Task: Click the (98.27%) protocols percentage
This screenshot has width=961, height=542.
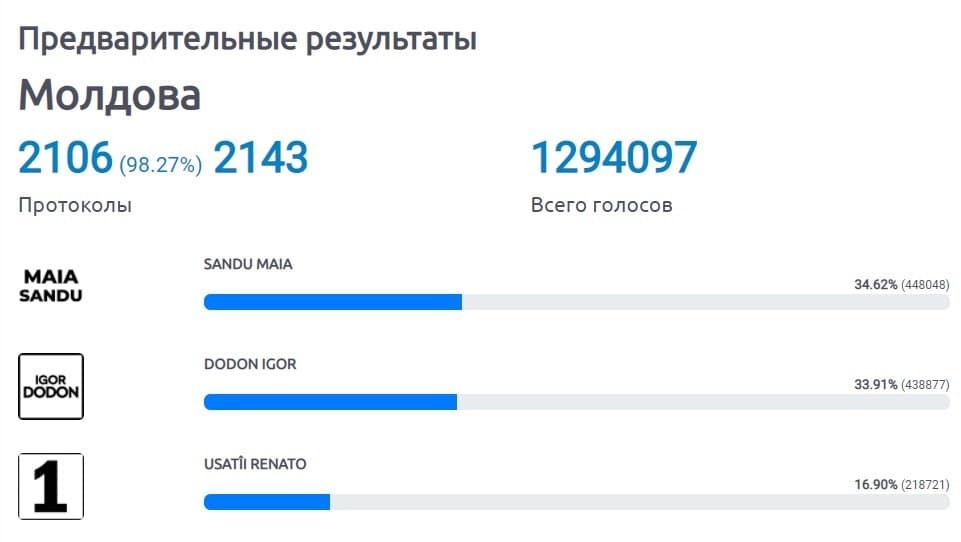Action: [160, 164]
